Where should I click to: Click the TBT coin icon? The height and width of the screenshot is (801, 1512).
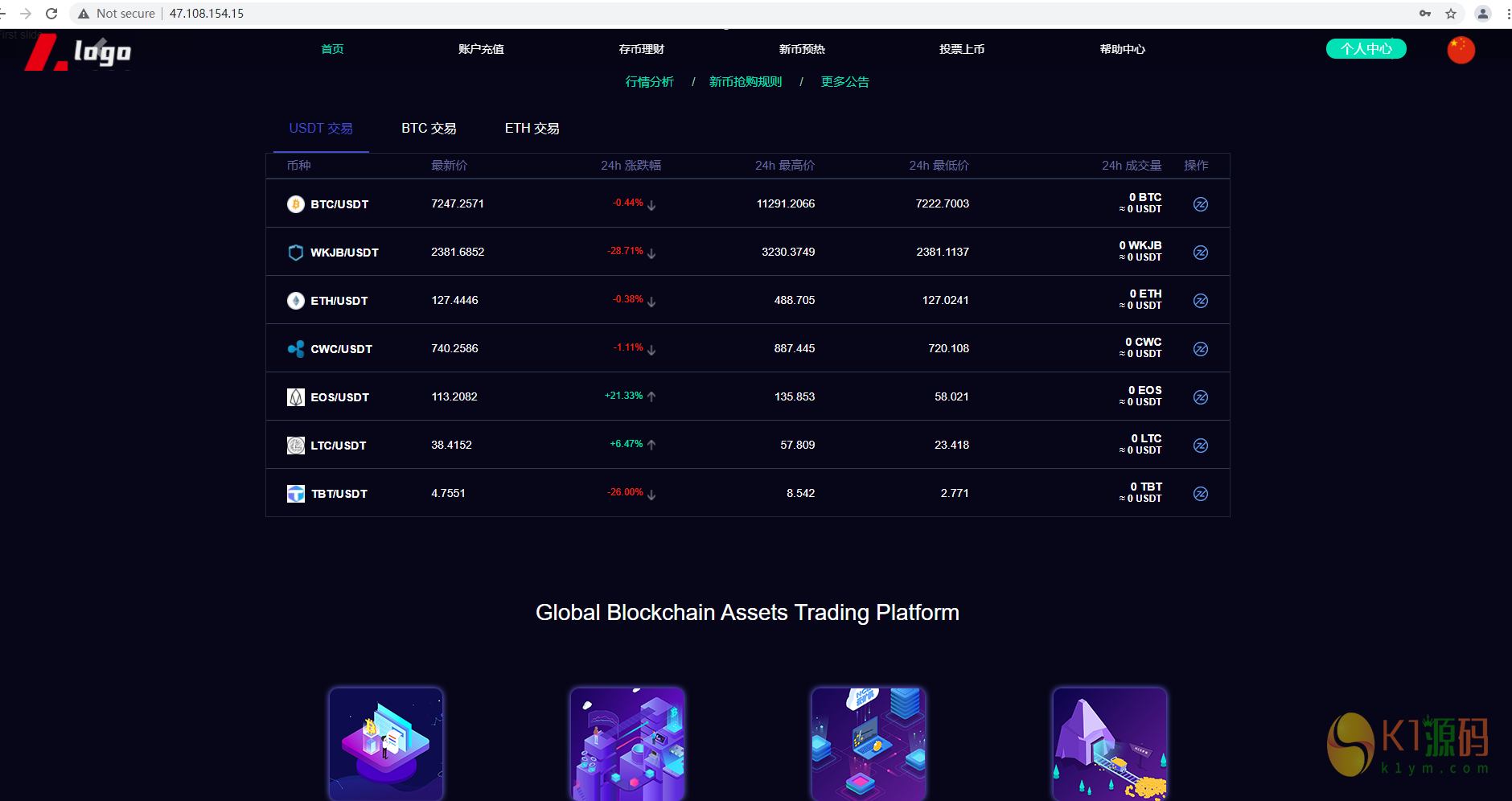(296, 494)
